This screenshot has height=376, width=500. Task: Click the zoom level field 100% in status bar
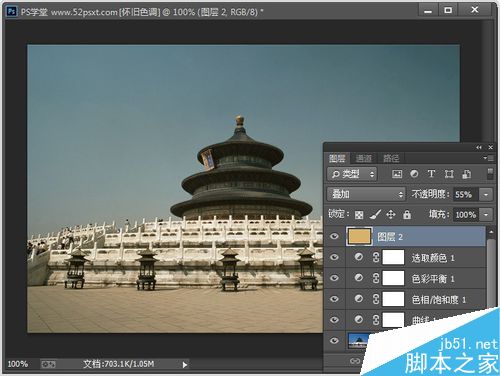[18, 364]
